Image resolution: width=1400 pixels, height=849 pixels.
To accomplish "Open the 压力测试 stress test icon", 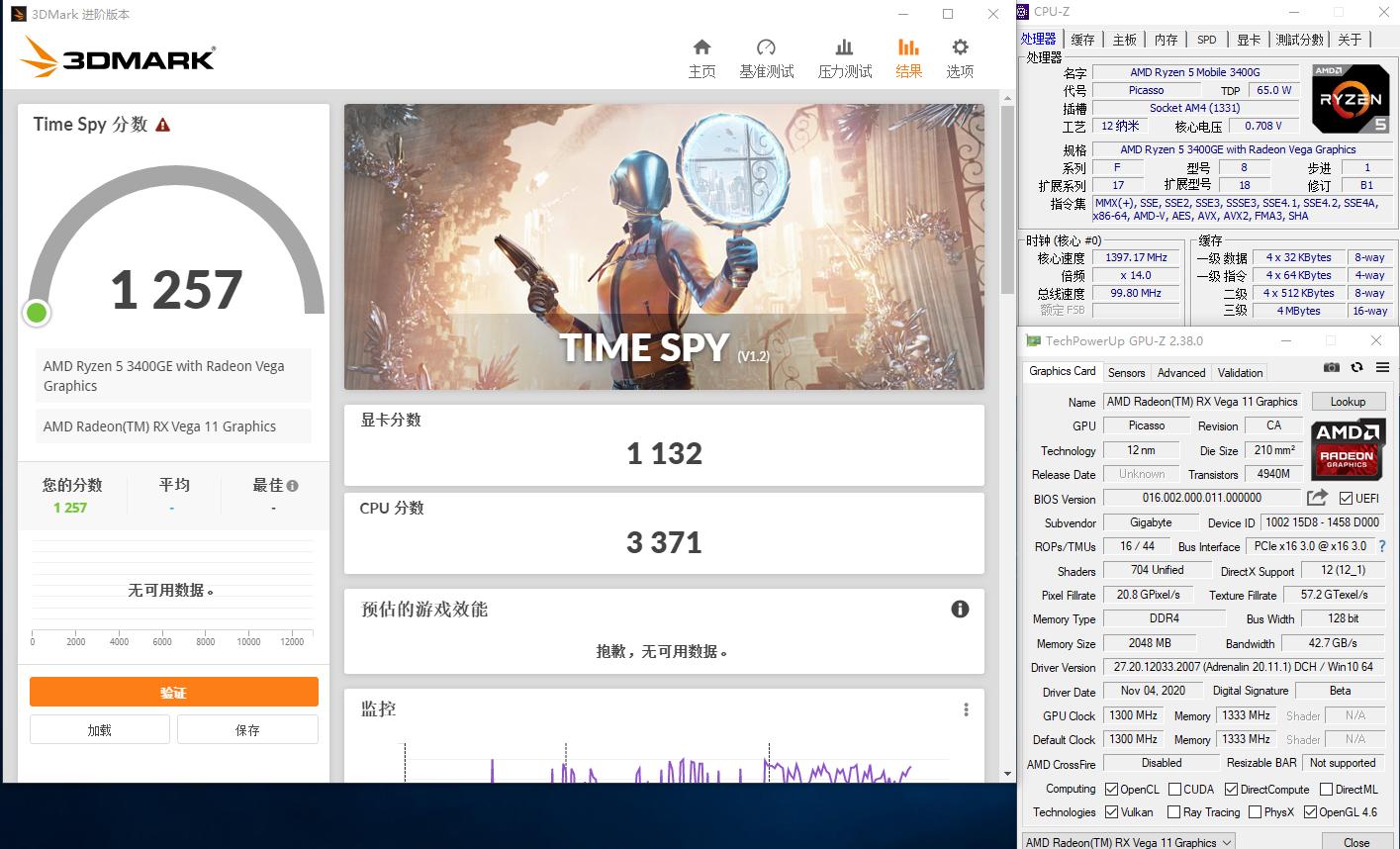I will click(844, 47).
